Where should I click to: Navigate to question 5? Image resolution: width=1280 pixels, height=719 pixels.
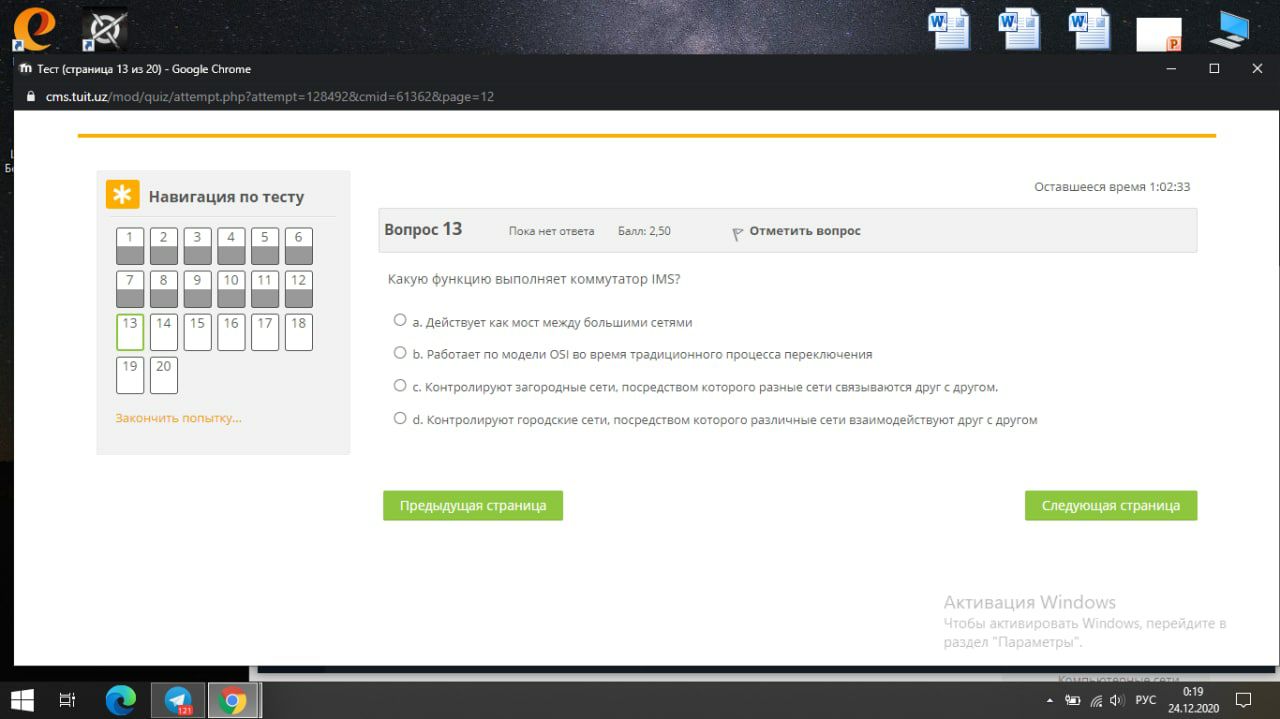click(265, 246)
